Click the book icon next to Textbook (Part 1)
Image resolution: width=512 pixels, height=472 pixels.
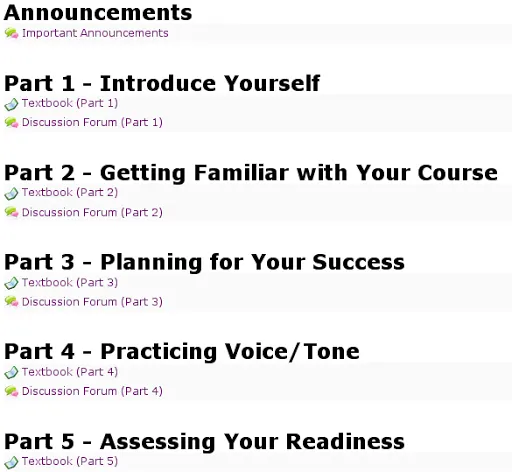(11, 104)
